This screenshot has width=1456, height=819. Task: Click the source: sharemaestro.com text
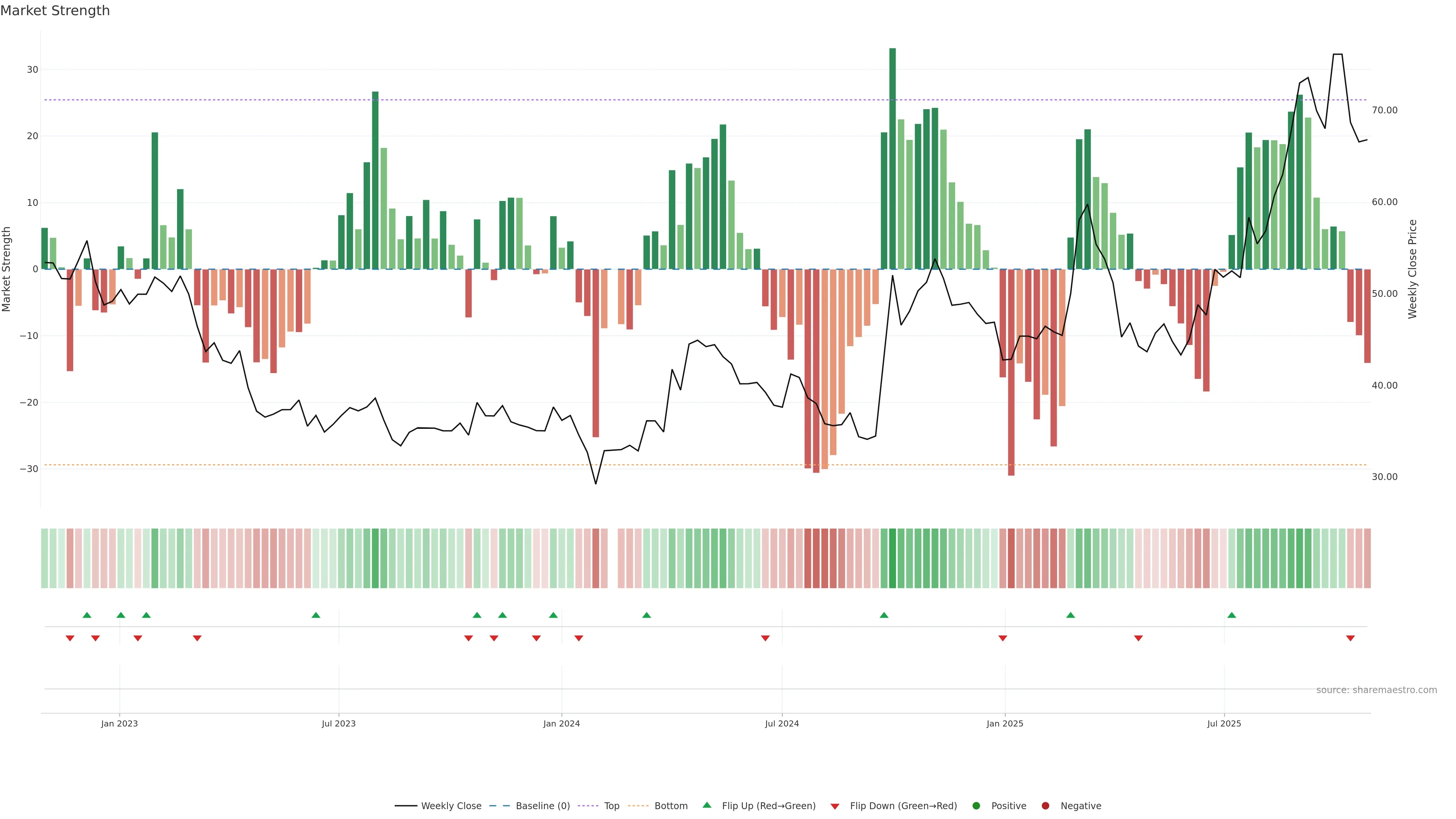point(1376,690)
